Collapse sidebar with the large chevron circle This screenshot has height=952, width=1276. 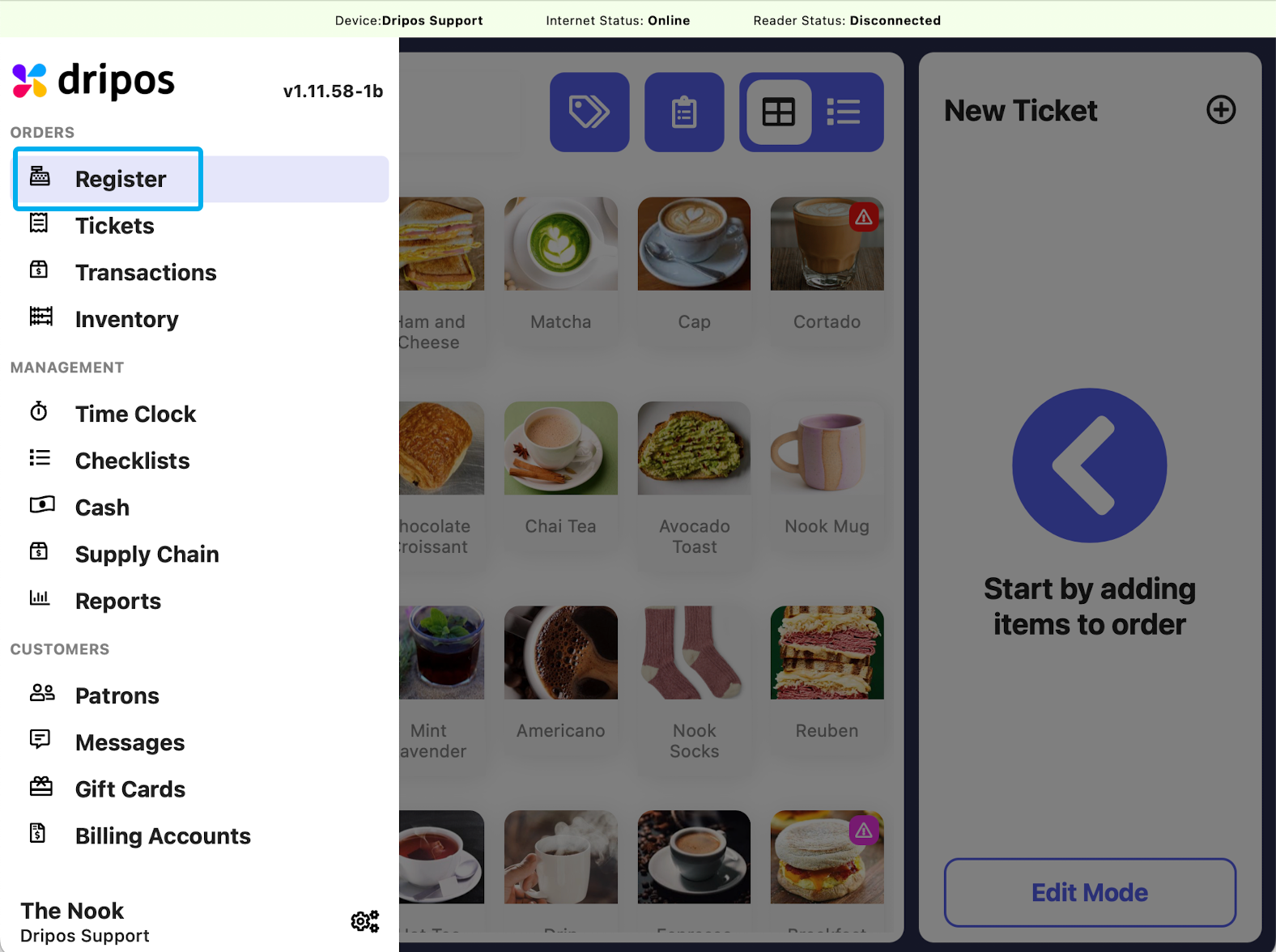pos(1090,465)
